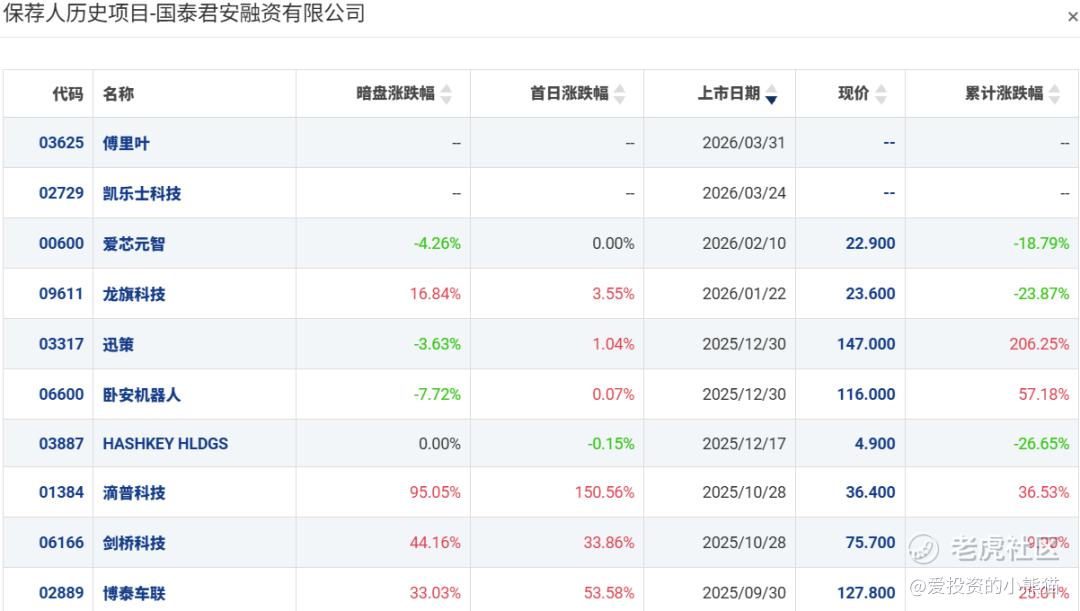Select price 127.800 of 博泰车联

[866, 592]
